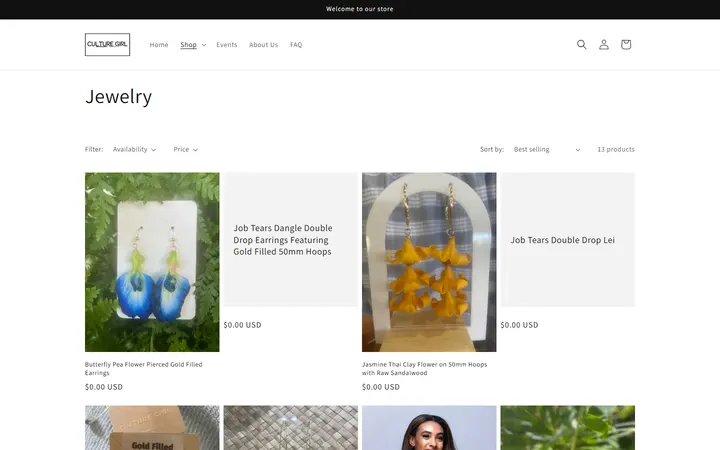Go to the Home page
Screen dimensions: 720x450
point(159,45)
